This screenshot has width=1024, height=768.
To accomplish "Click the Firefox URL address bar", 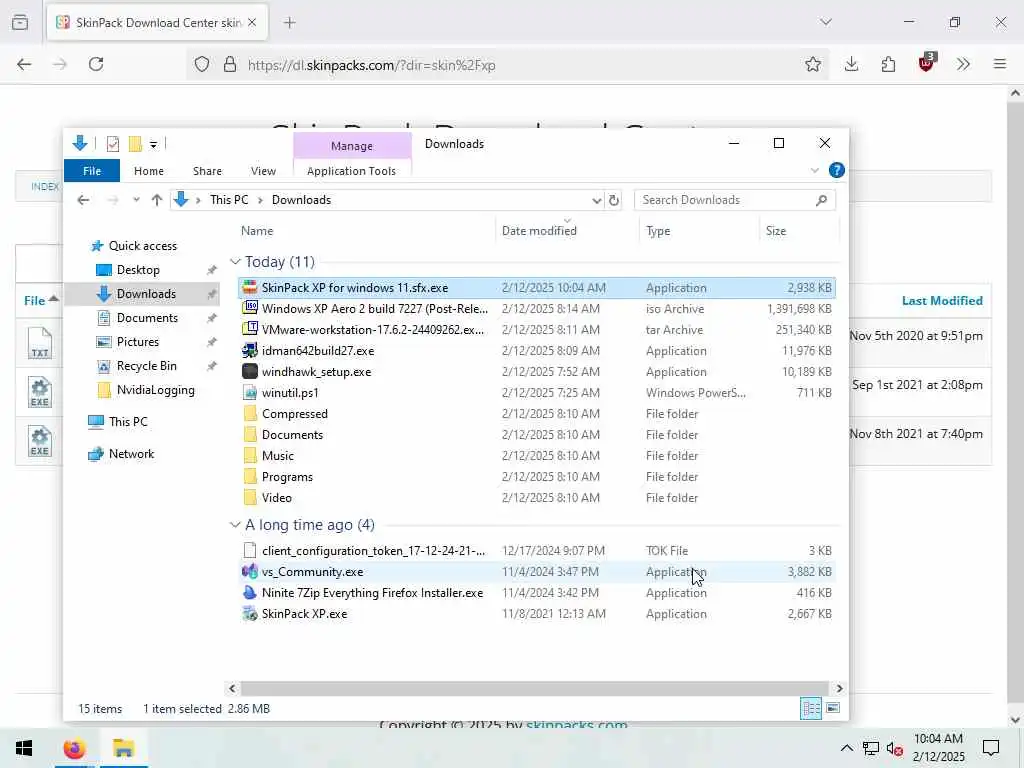I will click(509, 65).
